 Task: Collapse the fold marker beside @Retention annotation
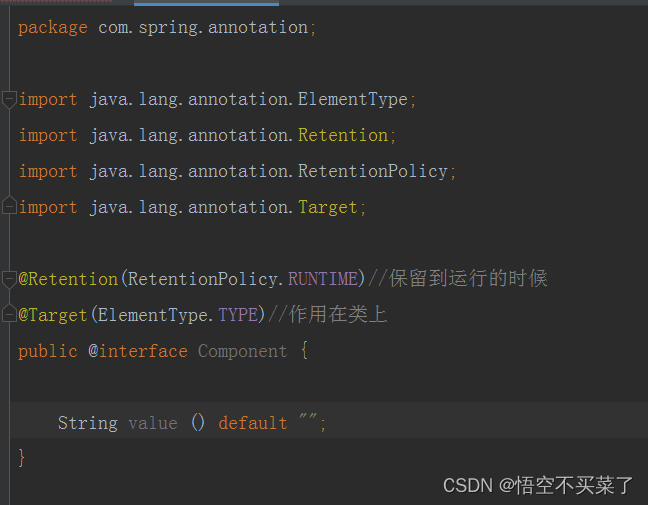tap(9, 279)
